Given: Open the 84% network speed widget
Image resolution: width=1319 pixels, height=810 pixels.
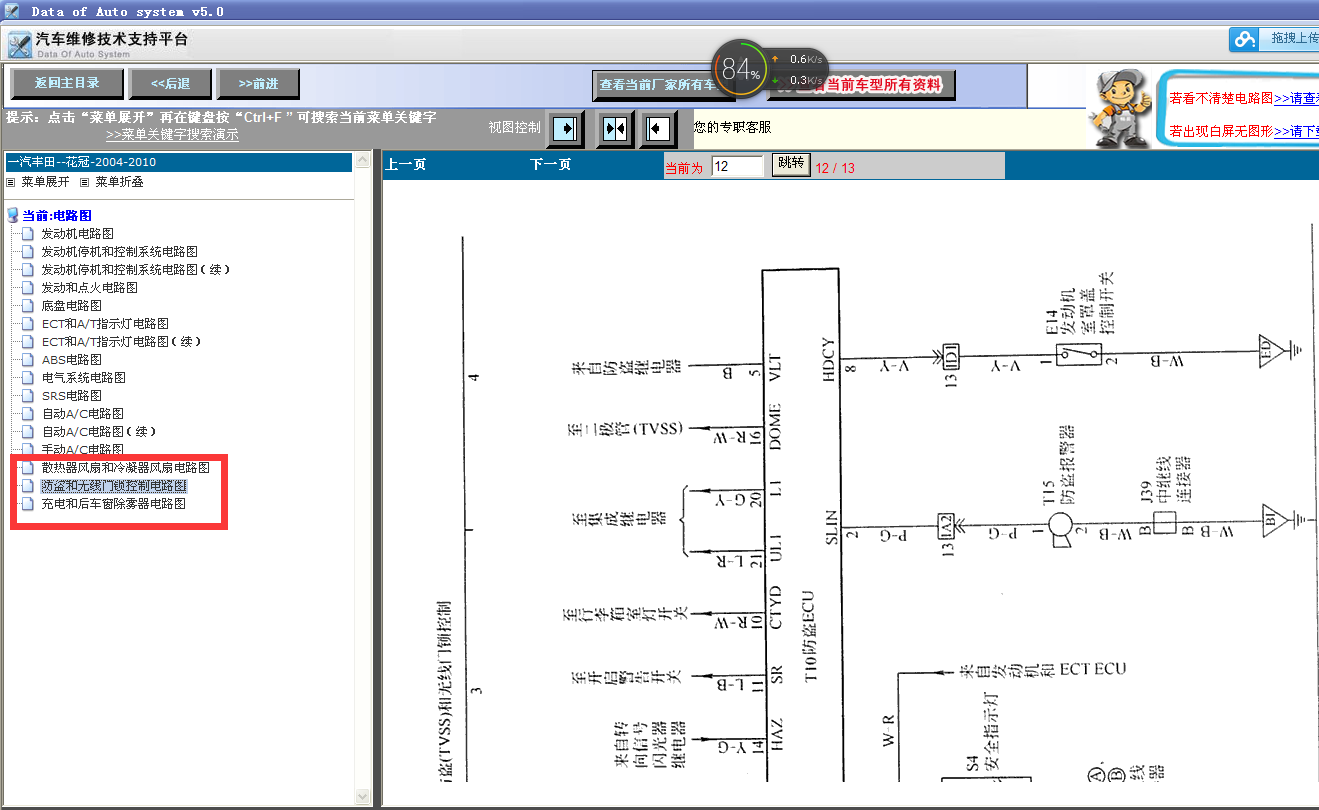Looking at the screenshot, I should pyautogui.click(x=741, y=70).
